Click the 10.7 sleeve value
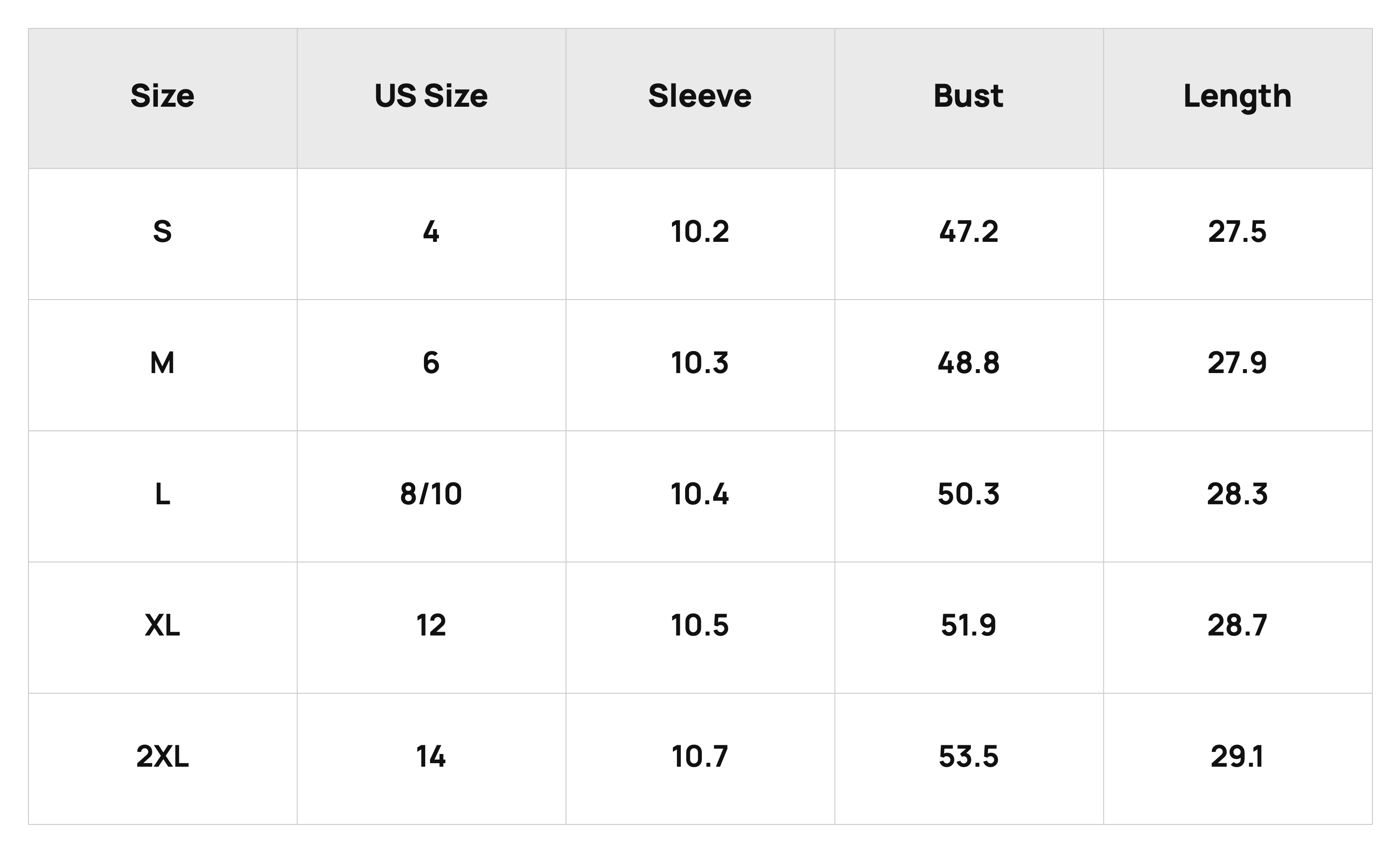The height and width of the screenshot is (852, 1400). (700, 759)
